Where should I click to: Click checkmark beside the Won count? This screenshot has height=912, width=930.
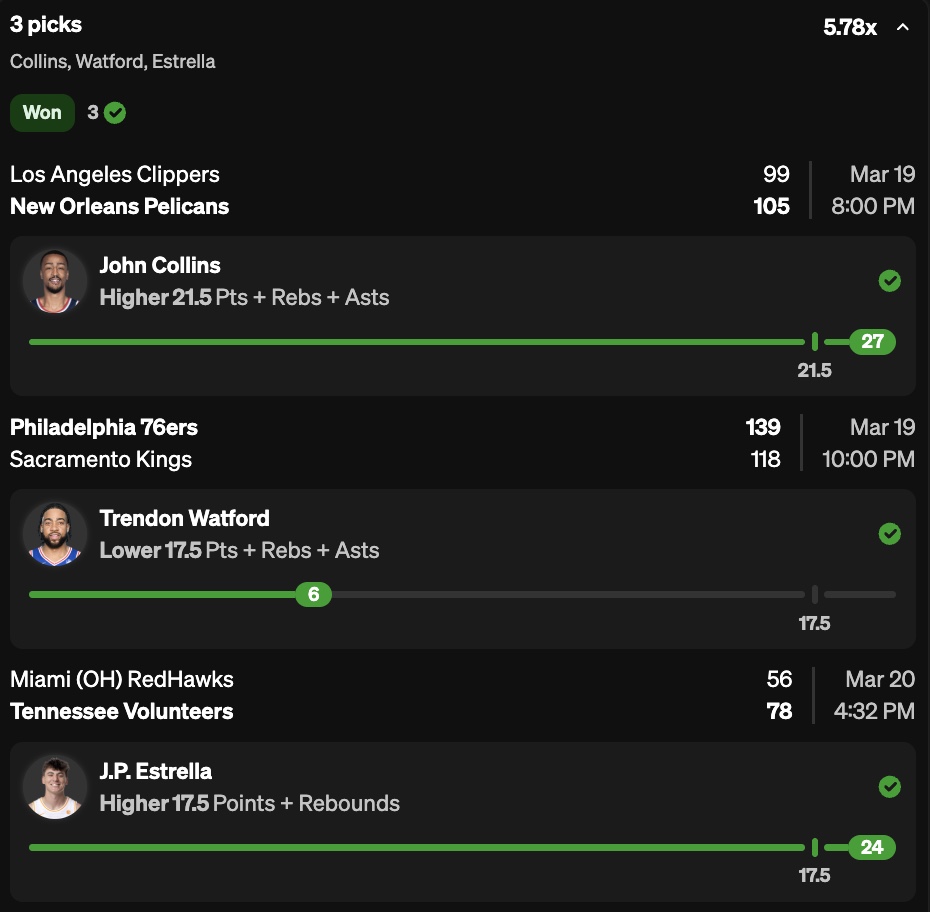115,113
